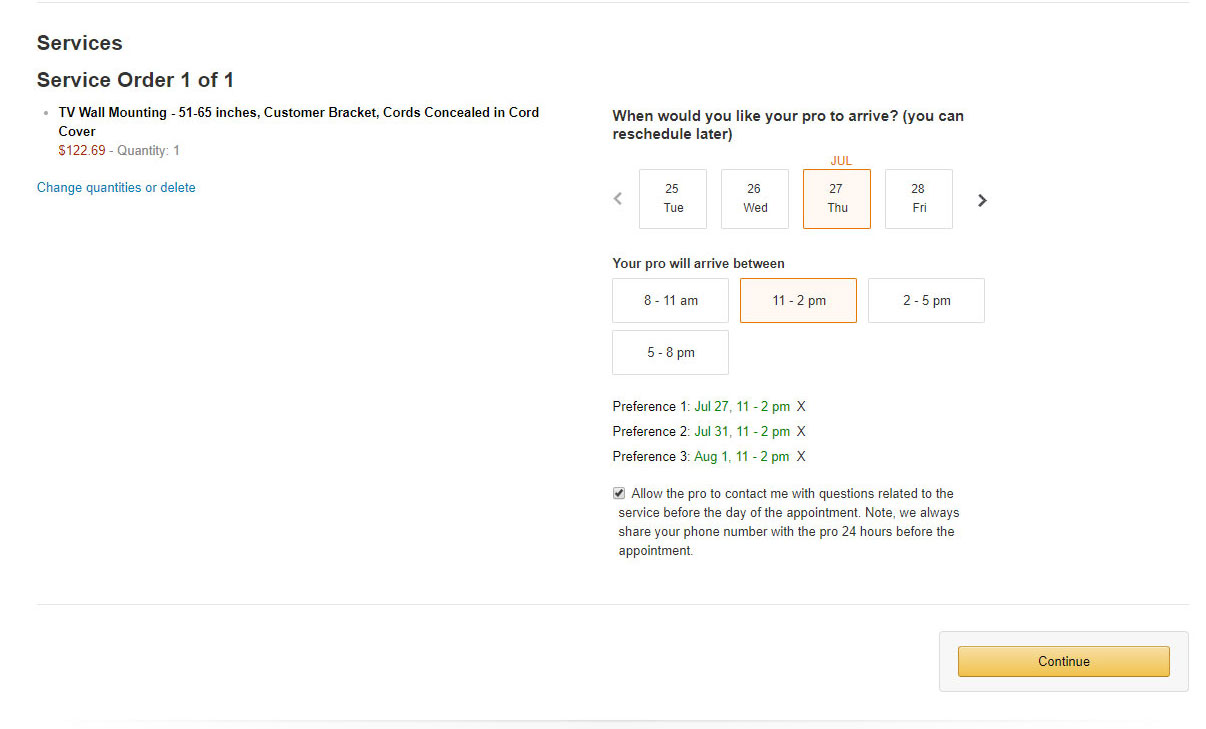The image size is (1206, 729).
Task: Click the right chevron to view later dates
Action: point(981,200)
